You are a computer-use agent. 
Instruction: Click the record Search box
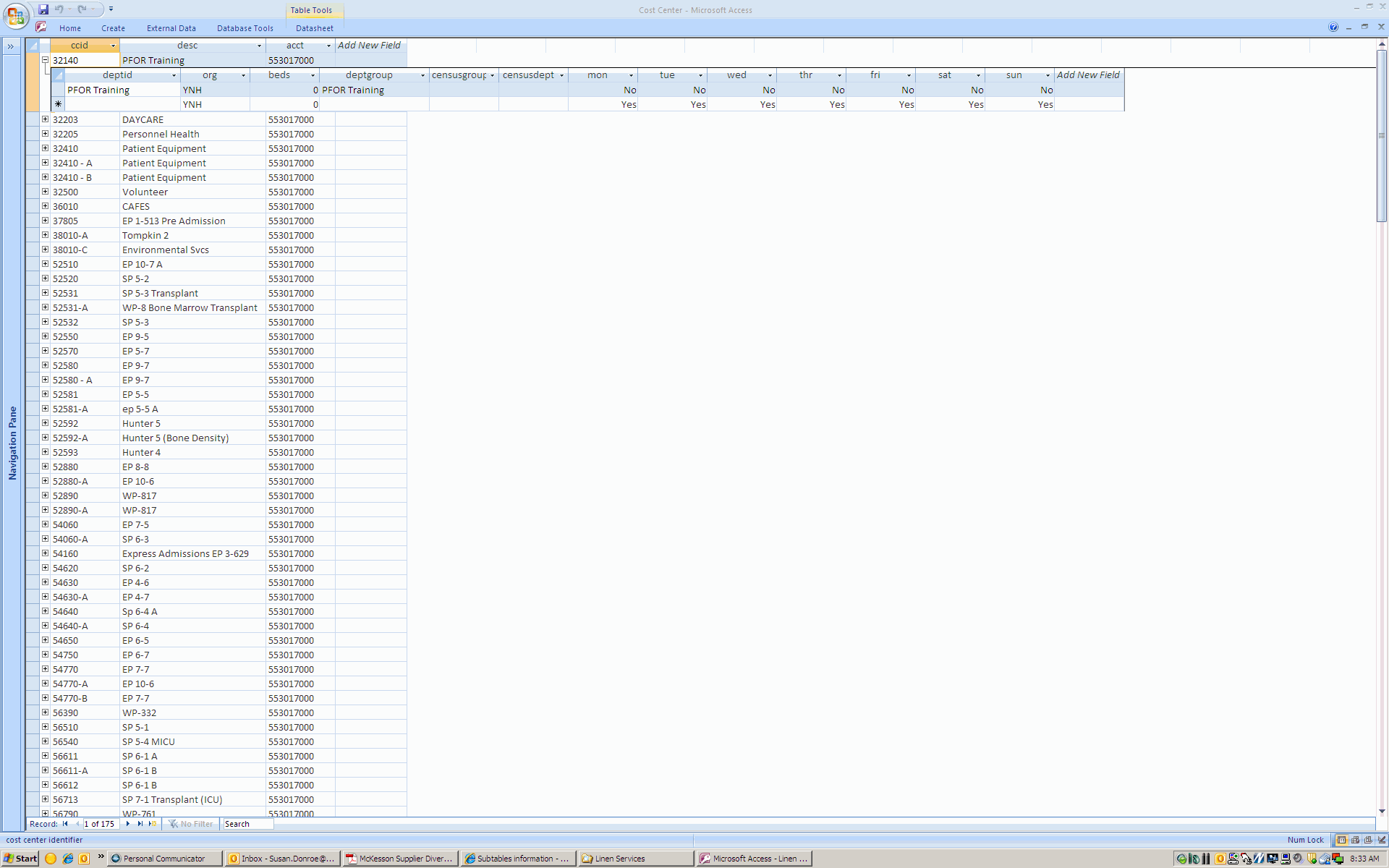click(x=247, y=824)
